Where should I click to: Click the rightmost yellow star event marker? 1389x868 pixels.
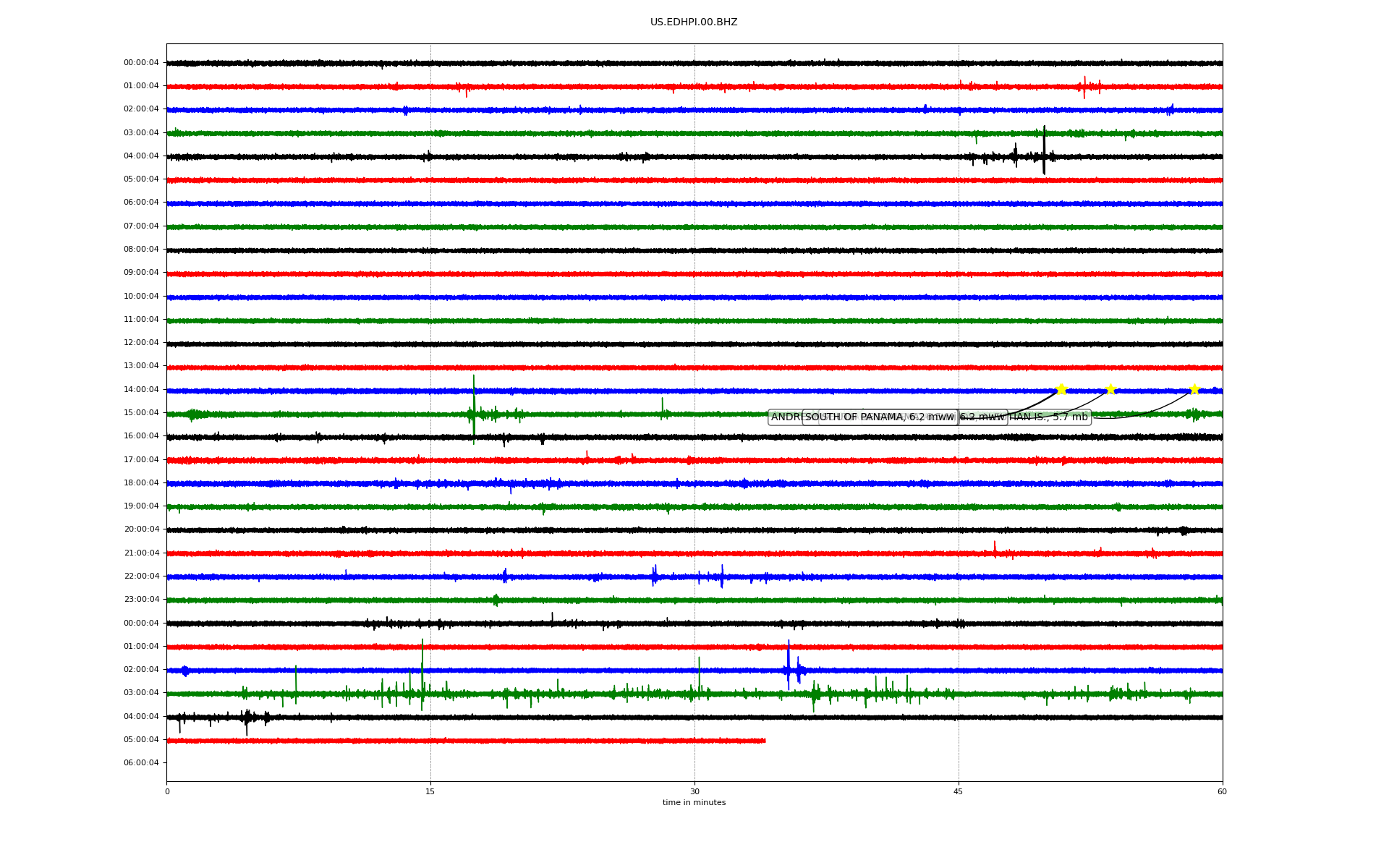1194,389
